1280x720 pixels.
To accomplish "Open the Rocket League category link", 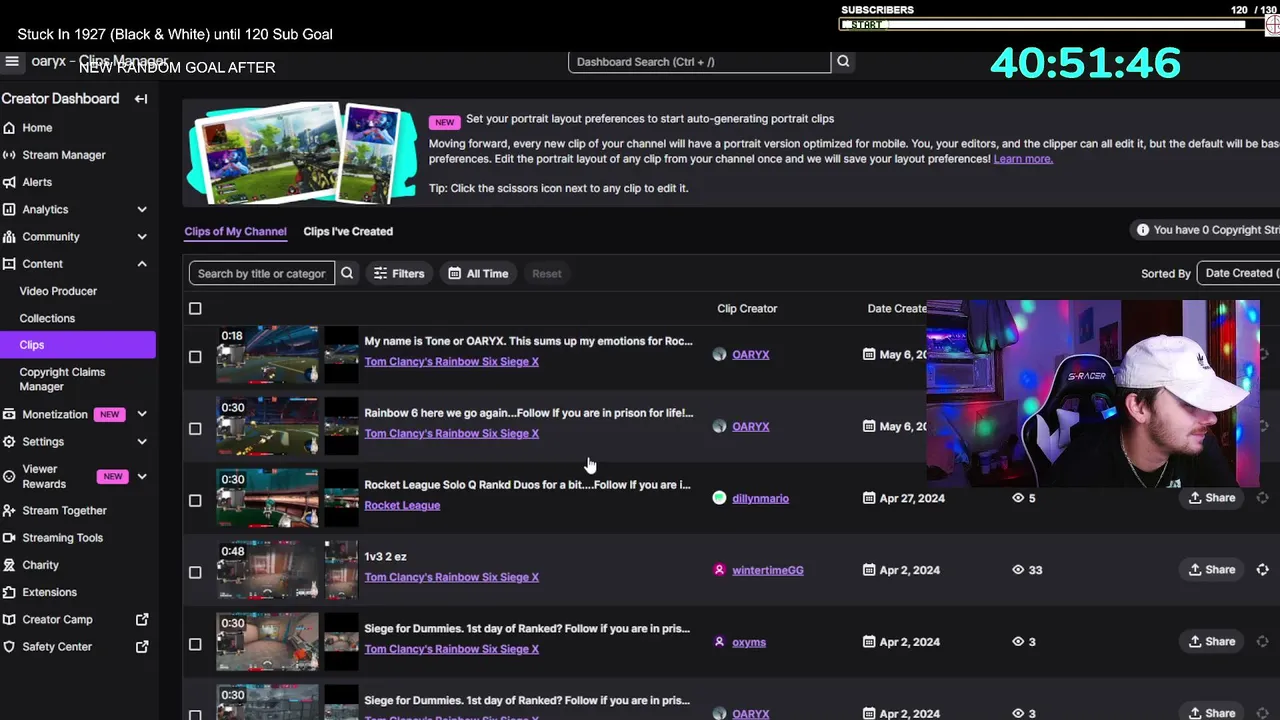I will tap(402, 505).
